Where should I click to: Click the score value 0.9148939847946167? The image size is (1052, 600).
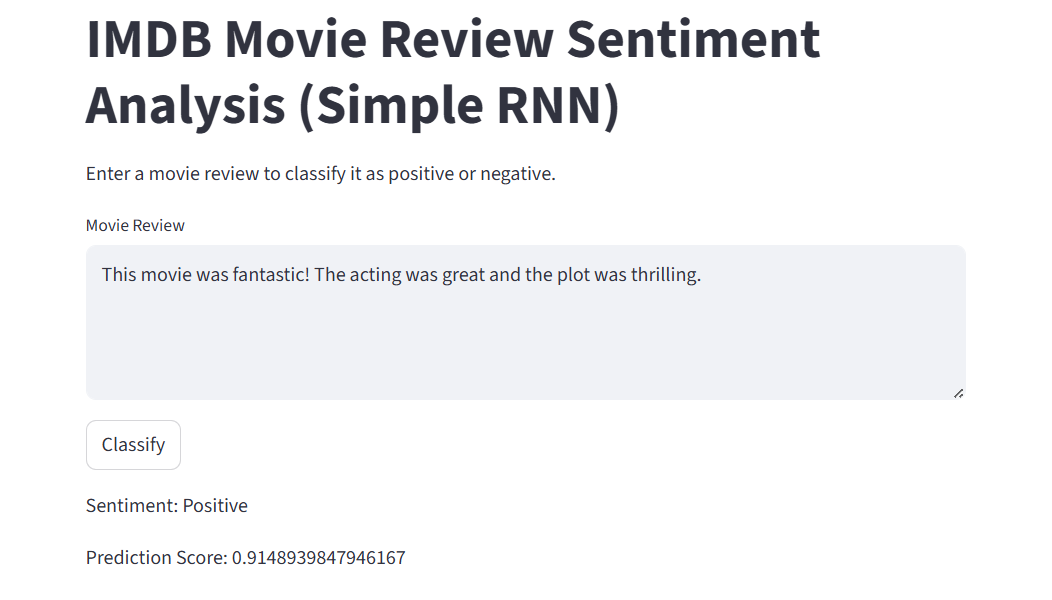click(318, 558)
